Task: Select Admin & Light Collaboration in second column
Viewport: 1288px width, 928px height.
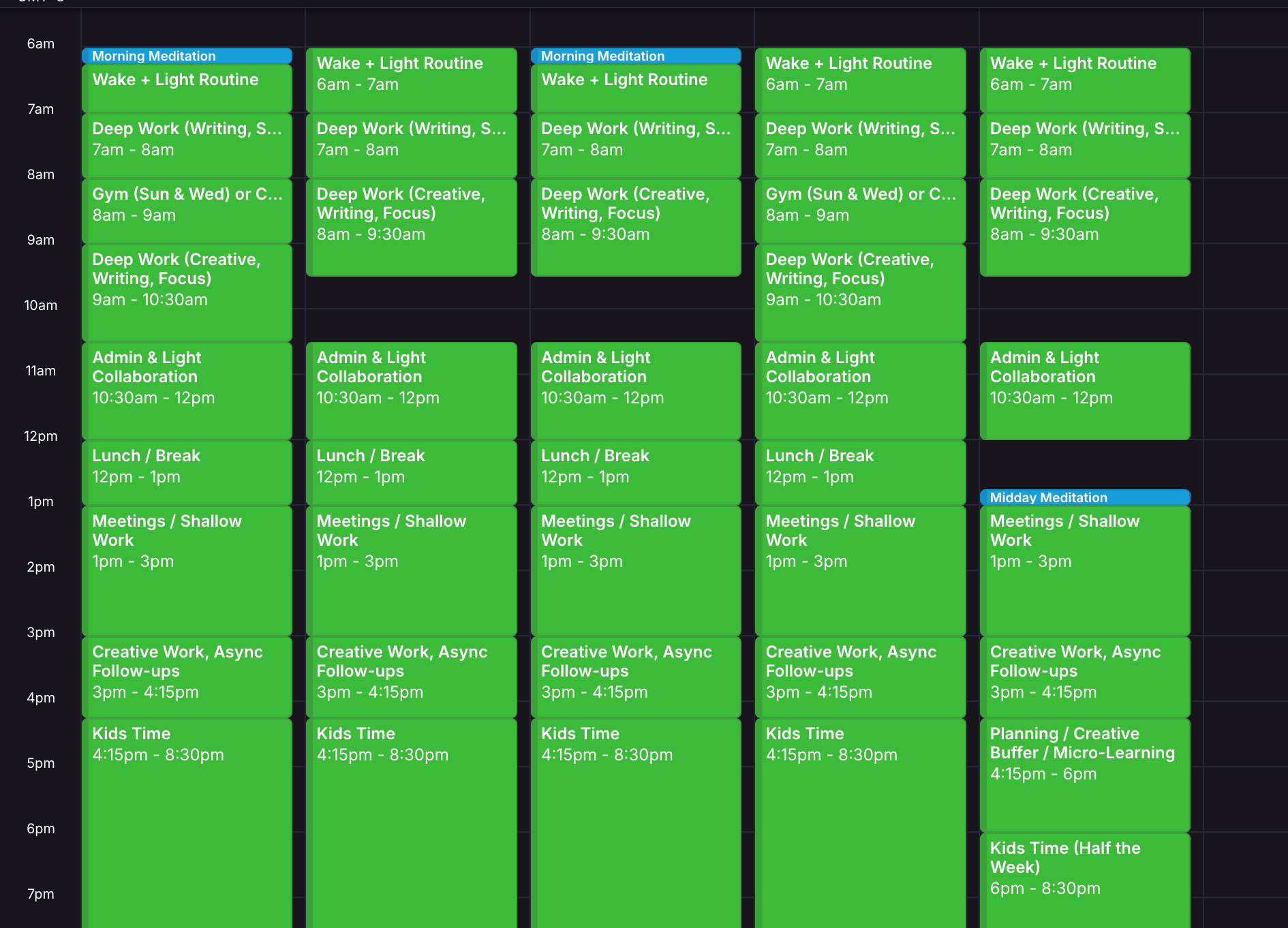Action: tap(412, 390)
